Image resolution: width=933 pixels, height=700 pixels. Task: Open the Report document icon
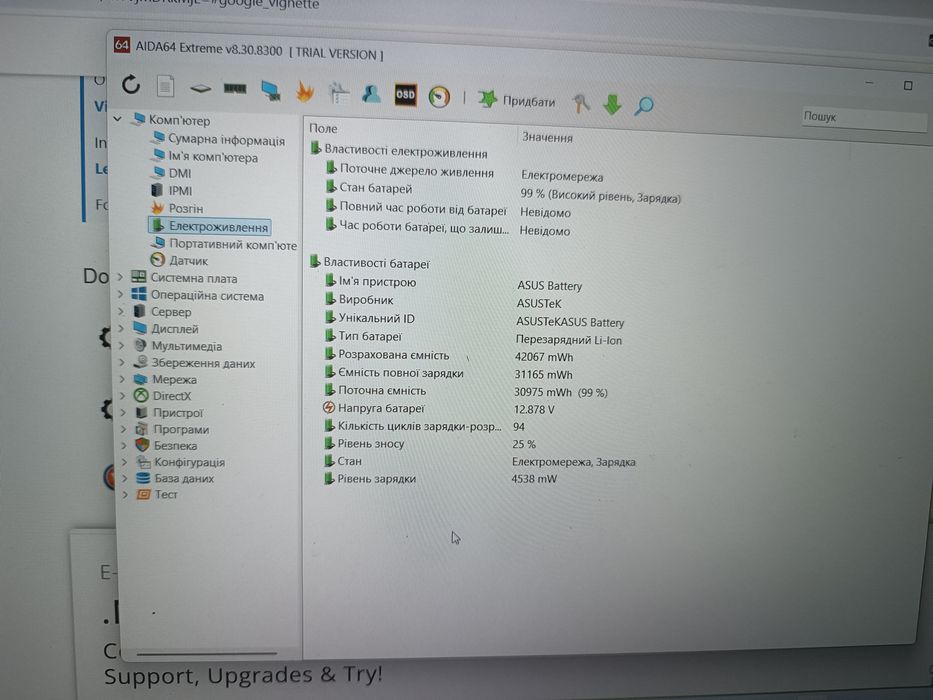tap(165, 86)
